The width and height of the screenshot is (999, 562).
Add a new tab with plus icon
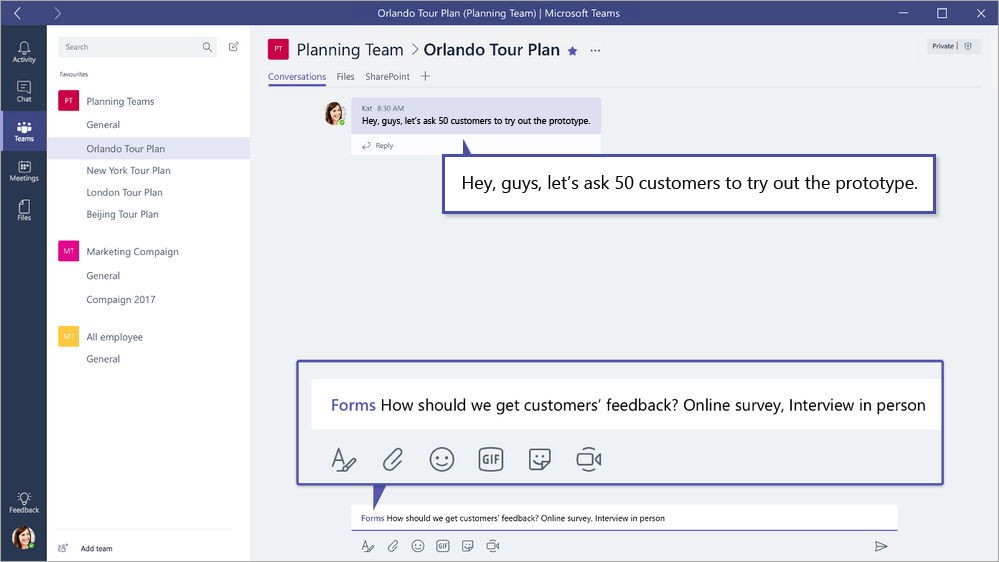[x=425, y=76]
